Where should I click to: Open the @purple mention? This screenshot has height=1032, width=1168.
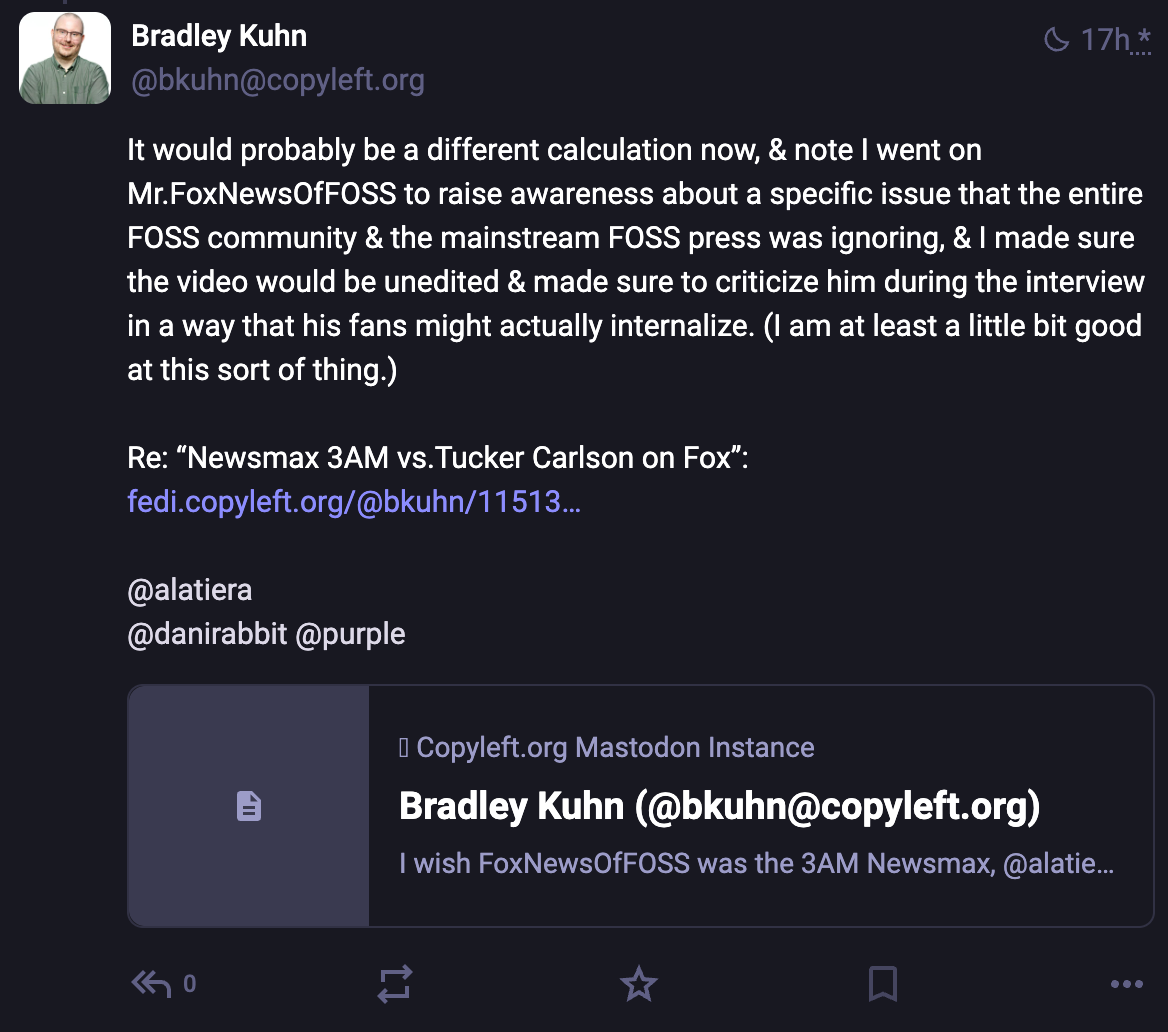[x=350, y=634]
